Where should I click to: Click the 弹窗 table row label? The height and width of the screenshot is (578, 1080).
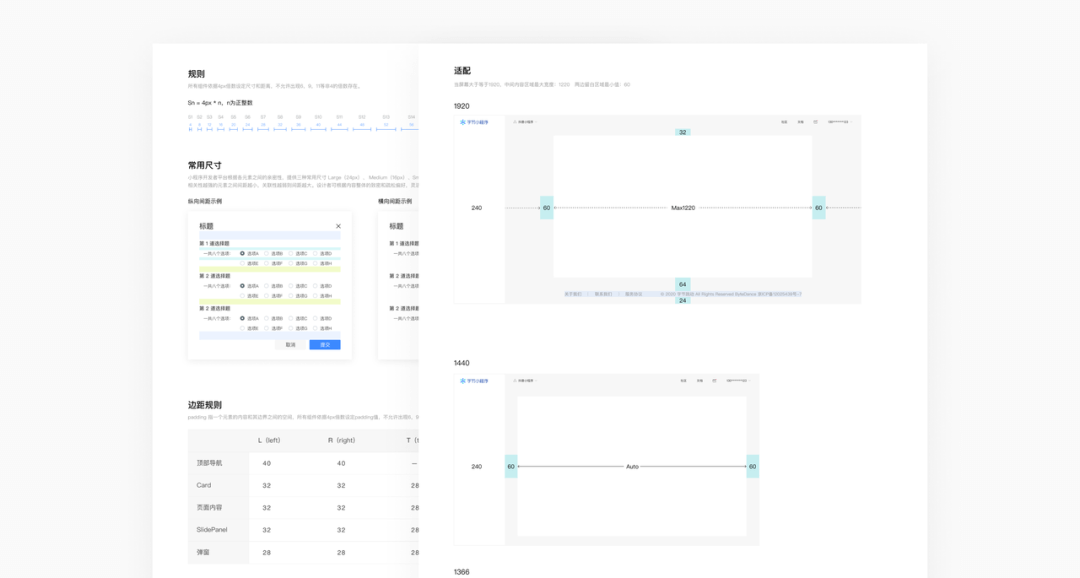point(203,552)
